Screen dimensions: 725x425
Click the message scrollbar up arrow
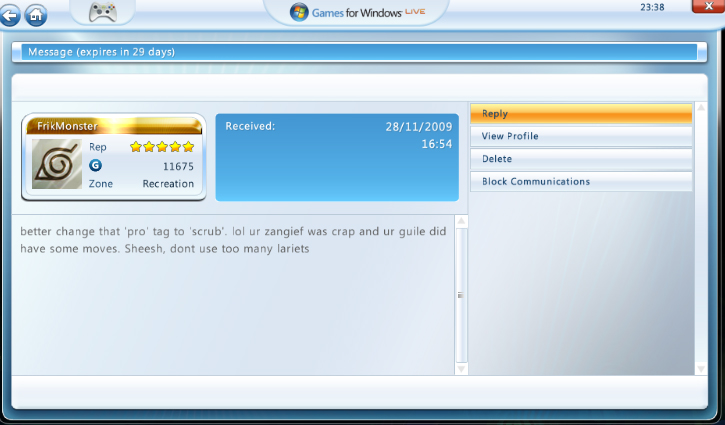coord(461,222)
